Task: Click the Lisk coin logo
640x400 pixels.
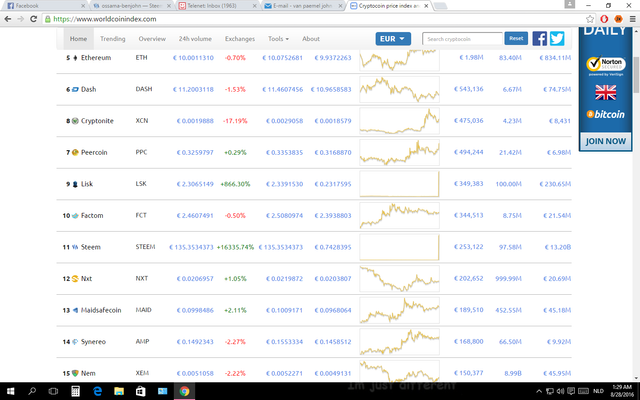Action: (x=75, y=184)
